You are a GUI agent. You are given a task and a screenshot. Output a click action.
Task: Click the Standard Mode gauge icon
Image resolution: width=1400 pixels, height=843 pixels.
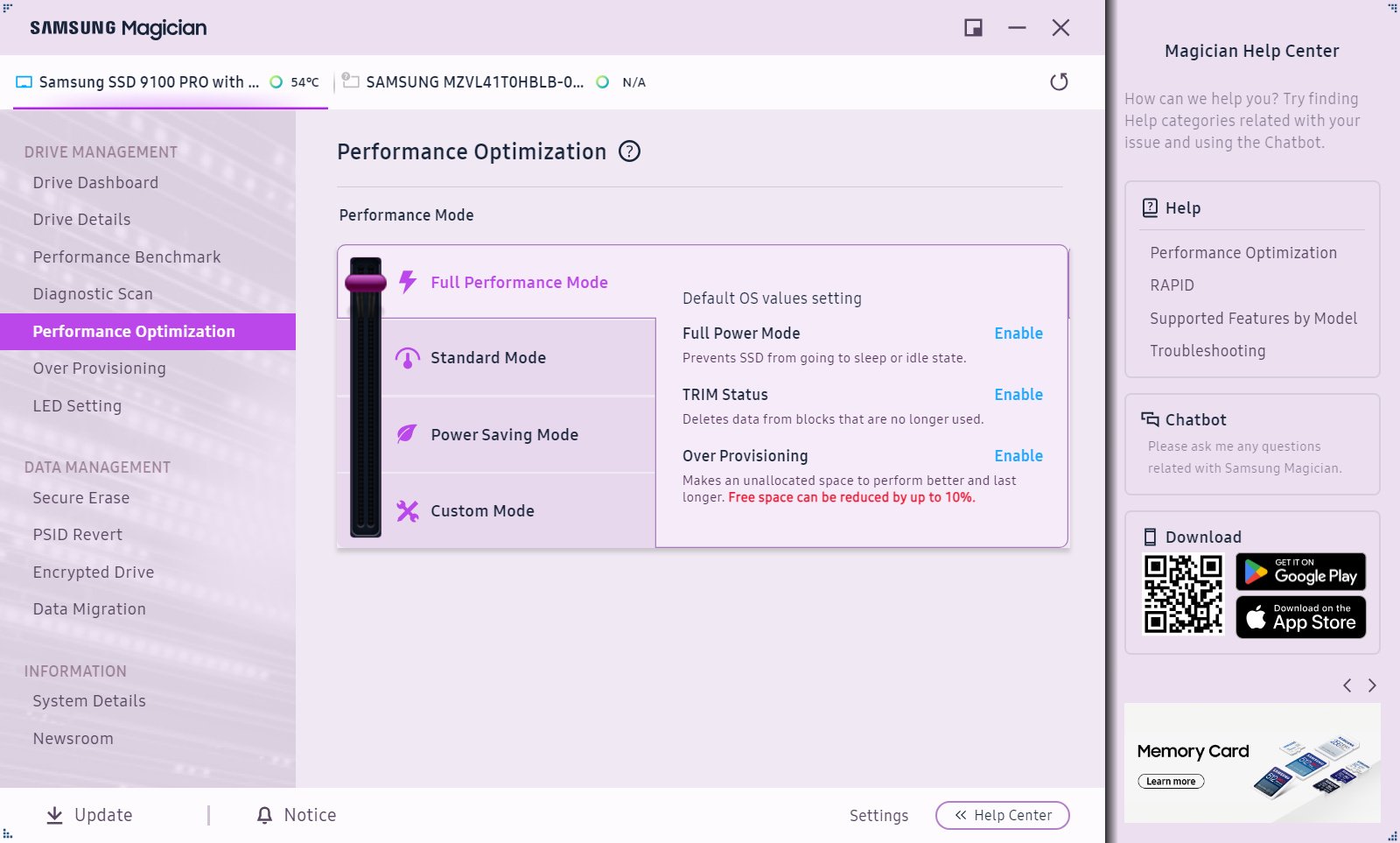click(x=408, y=358)
